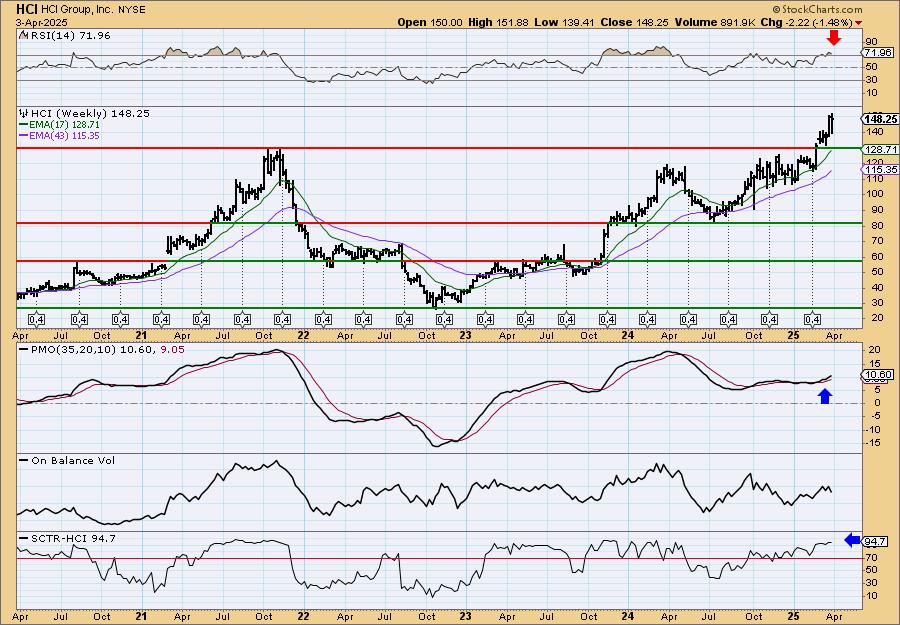Click the Low 139.41 value
The height and width of the screenshot is (625, 900).
[565, 22]
